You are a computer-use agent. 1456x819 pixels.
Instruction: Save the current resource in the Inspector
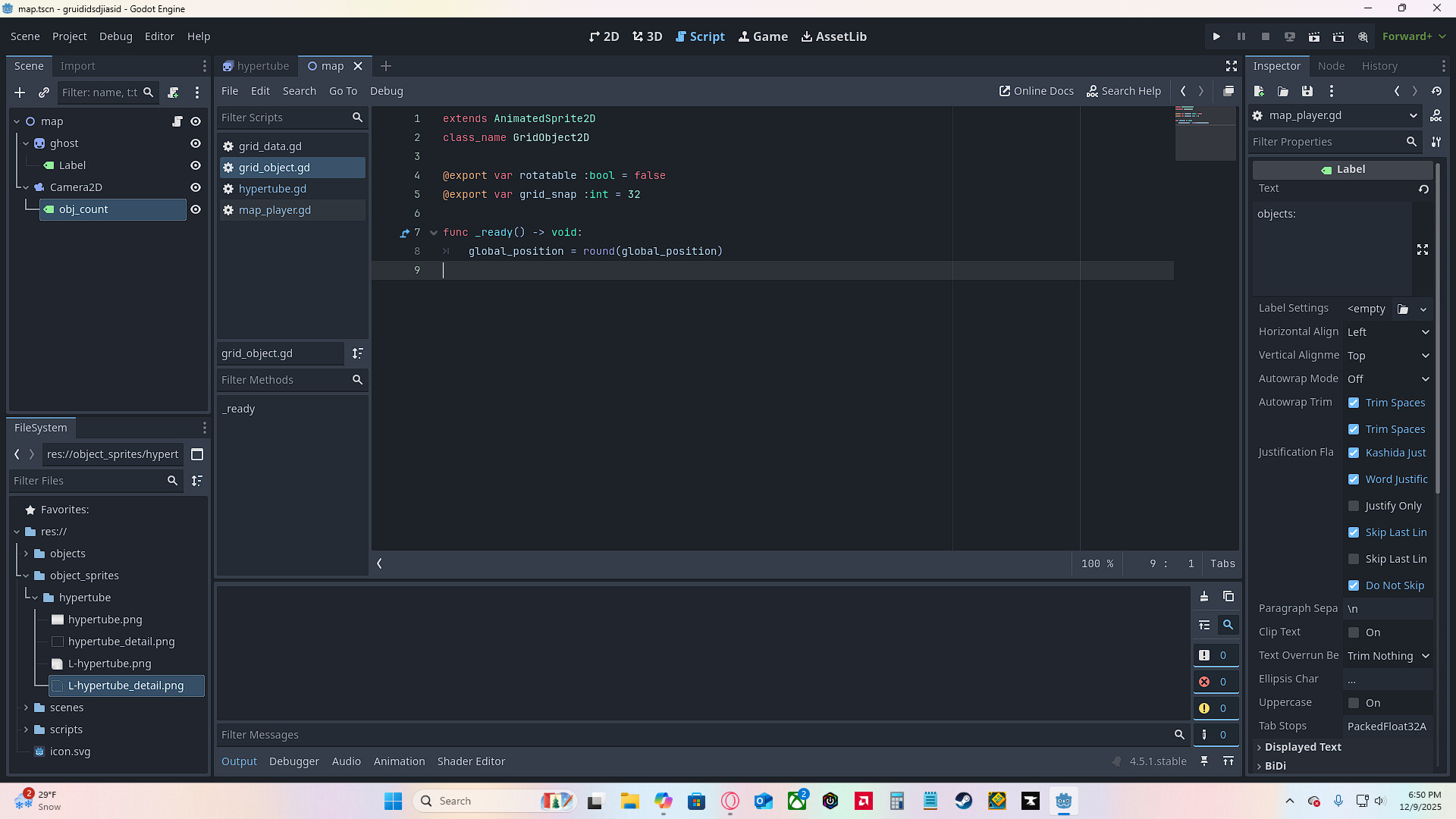(1307, 91)
